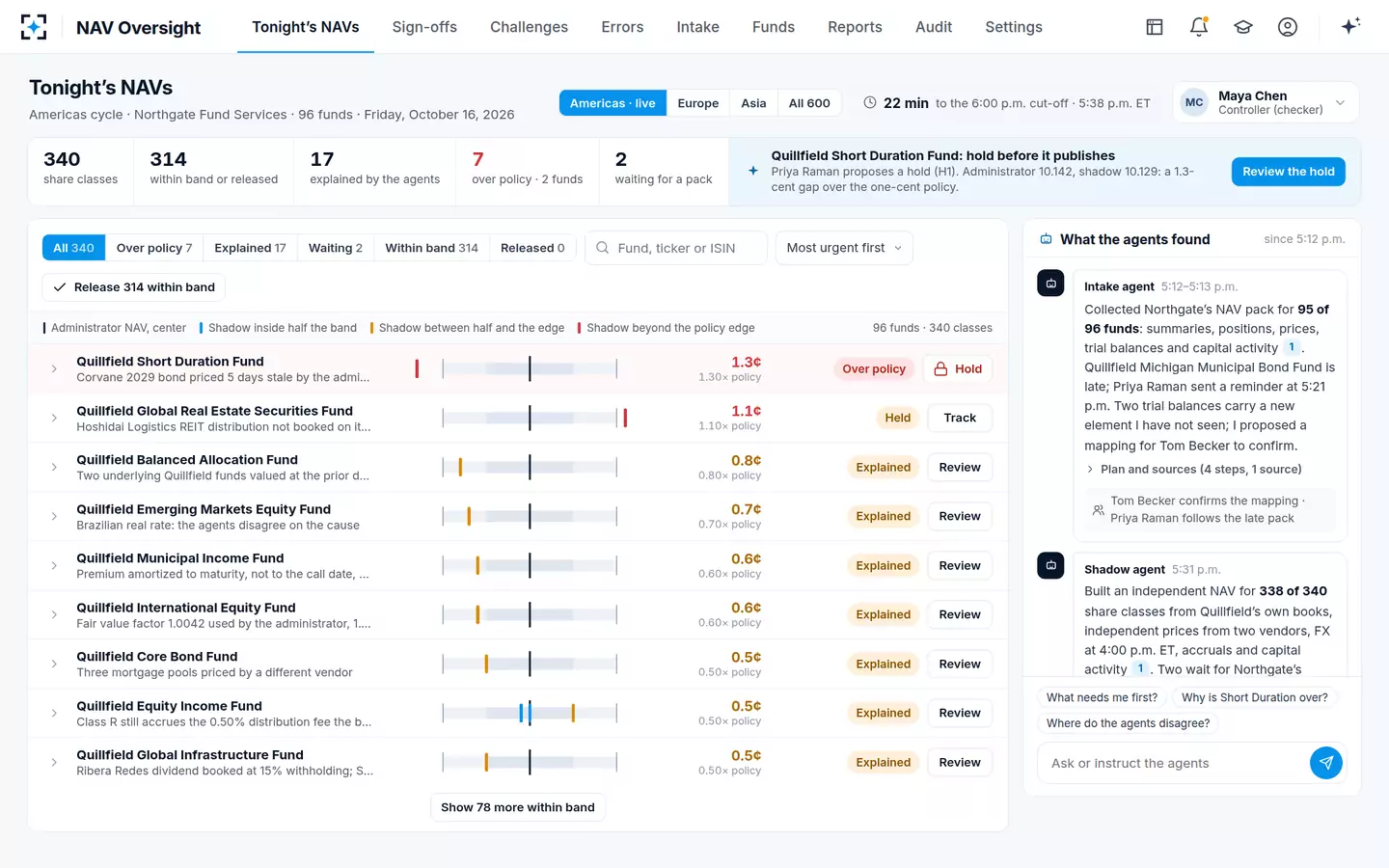
Task: Open citation 1 in Intake agent message
Action: 1292,347
